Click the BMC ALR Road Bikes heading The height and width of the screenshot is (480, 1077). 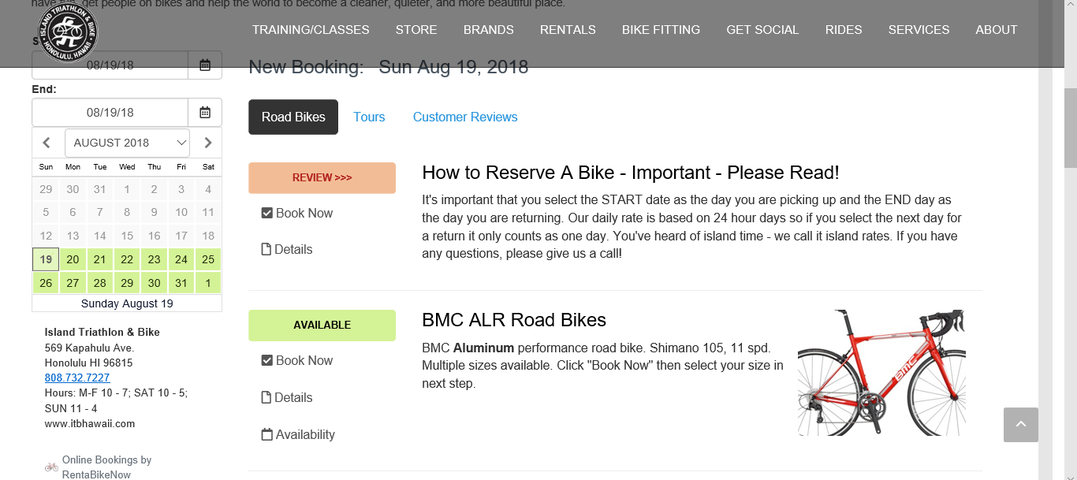click(x=514, y=320)
